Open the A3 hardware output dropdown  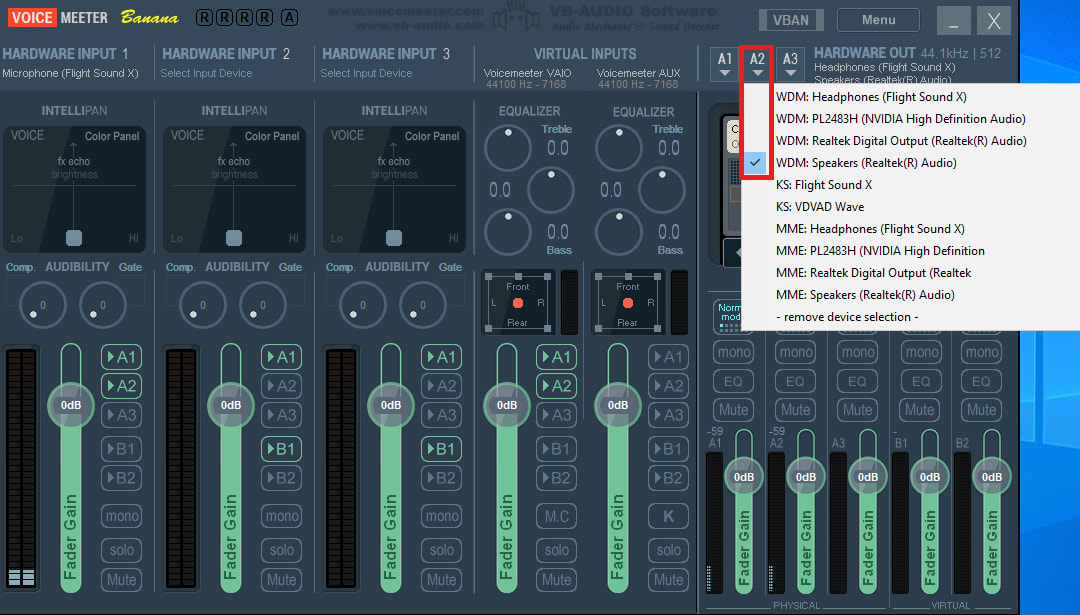[x=790, y=64]
